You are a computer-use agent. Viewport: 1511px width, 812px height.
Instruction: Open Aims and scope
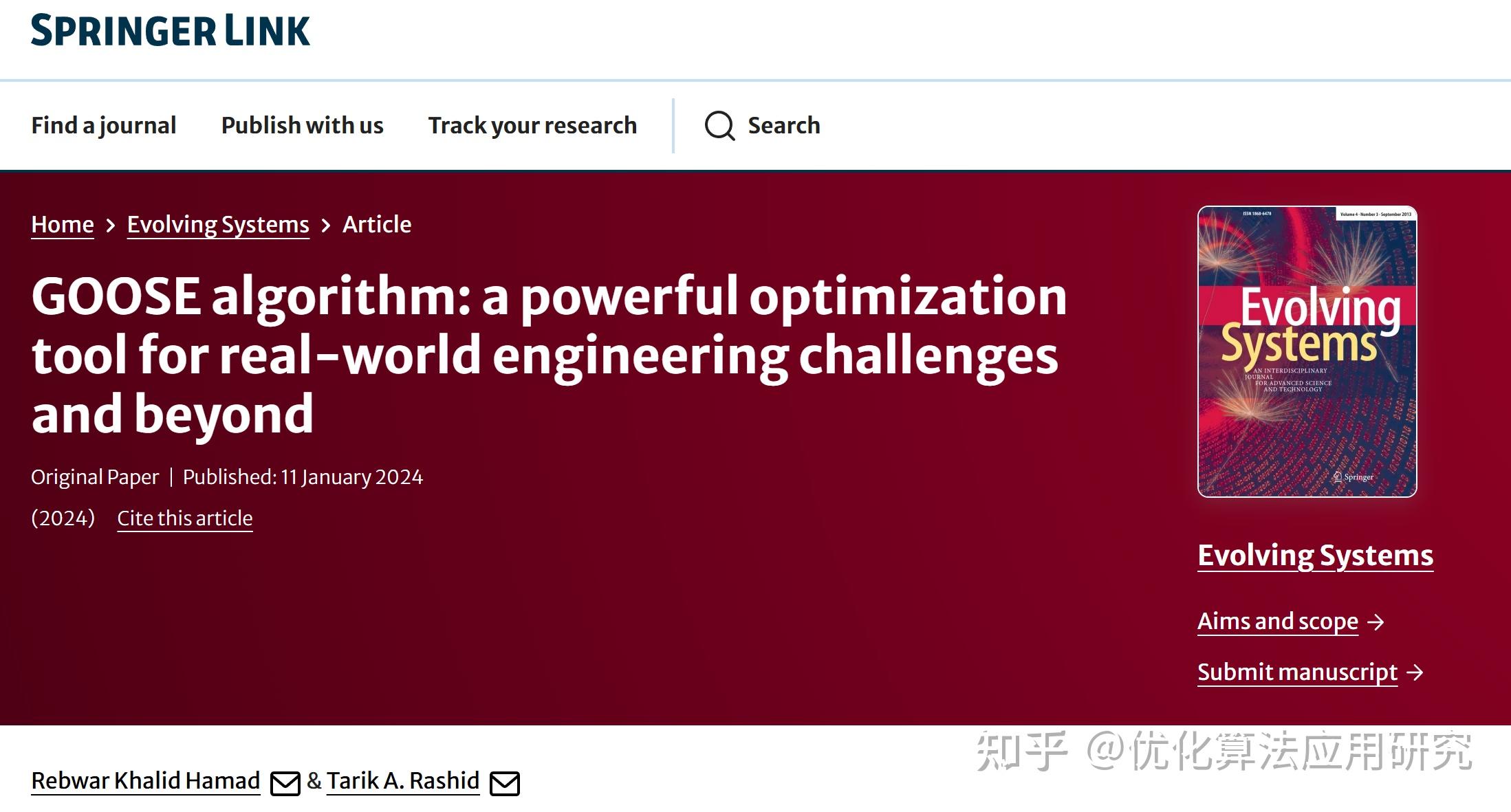click(x=1277, y=622)
